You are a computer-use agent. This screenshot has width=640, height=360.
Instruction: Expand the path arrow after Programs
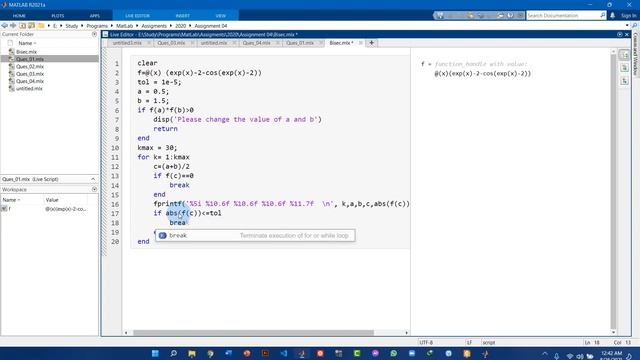[x=112, y=26]
